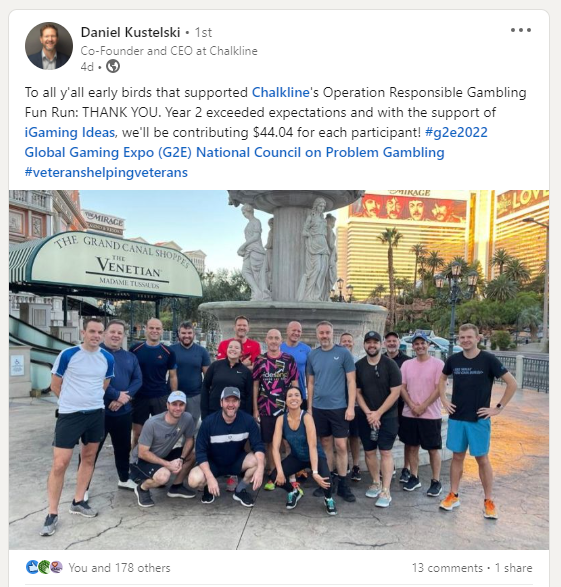Show the 13 comments
561x587 pixels.
tap(447, 568)
